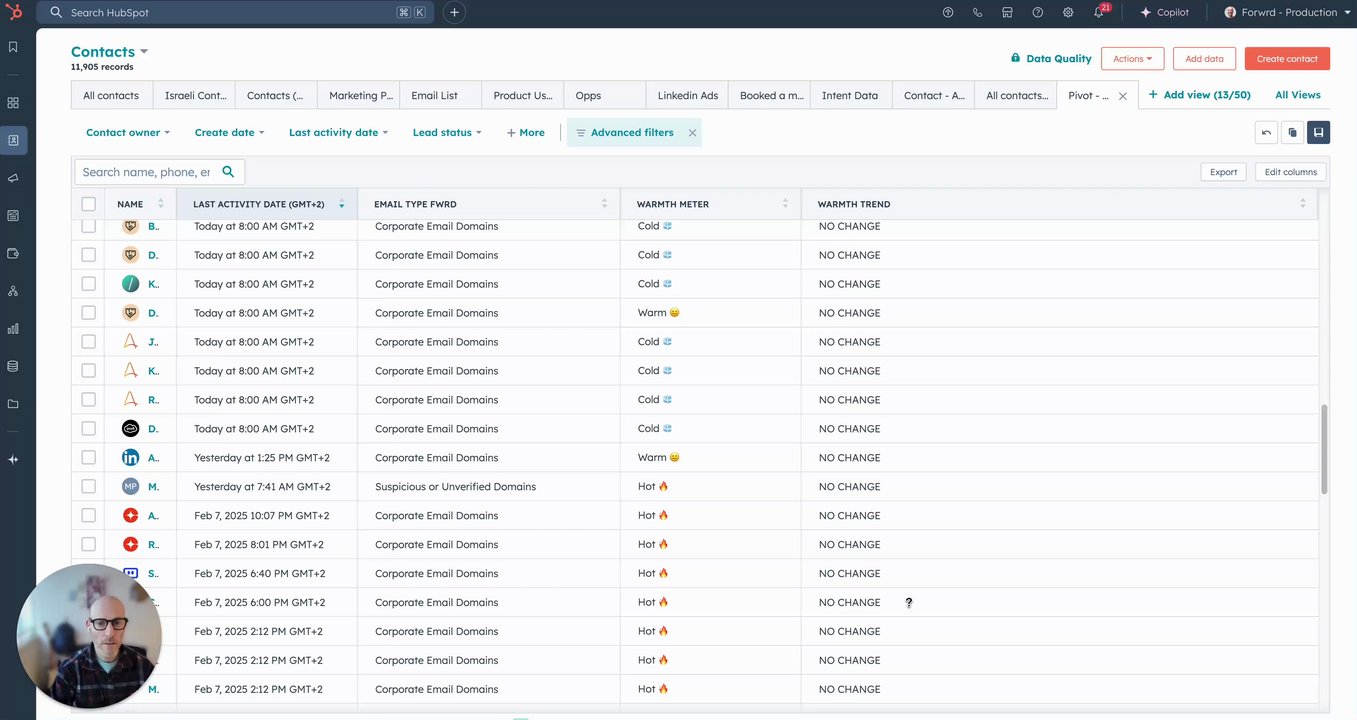Open the Lead status filter dropdown
This screenshot has height=720, width=1357.
[447, 132]
